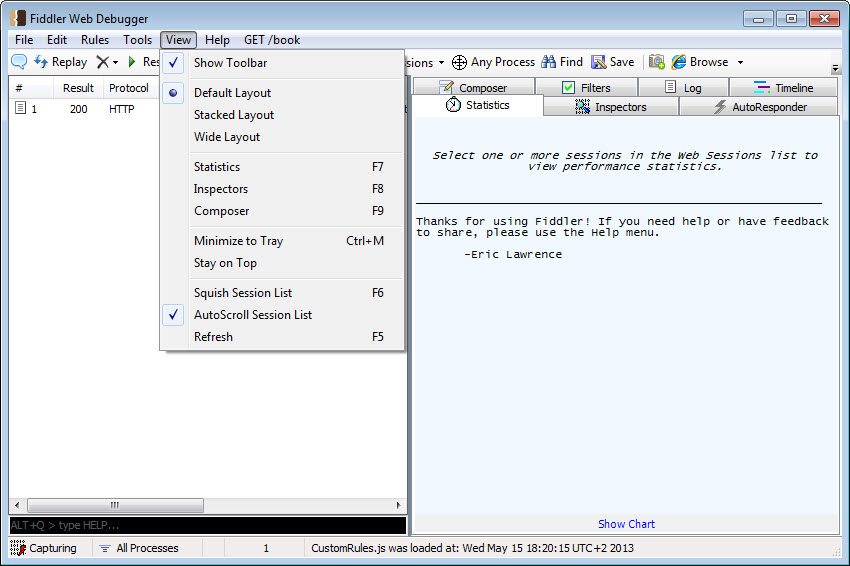Viewport: 850px width, 566px height.
Task: Choose Inspectors F8 from View menu
Action: (x=287, y=189)
